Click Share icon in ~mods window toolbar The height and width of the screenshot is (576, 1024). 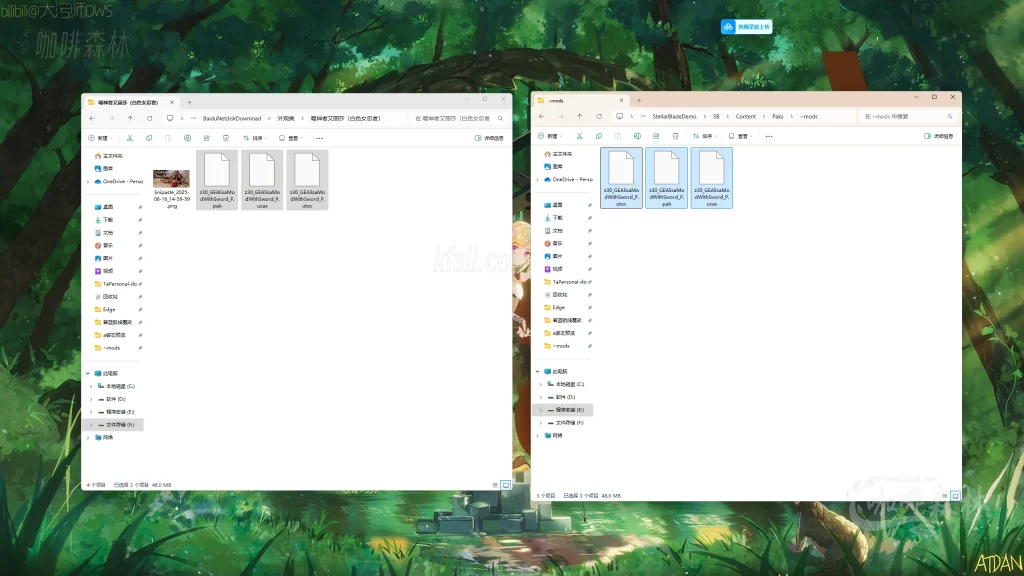point(656,136)
